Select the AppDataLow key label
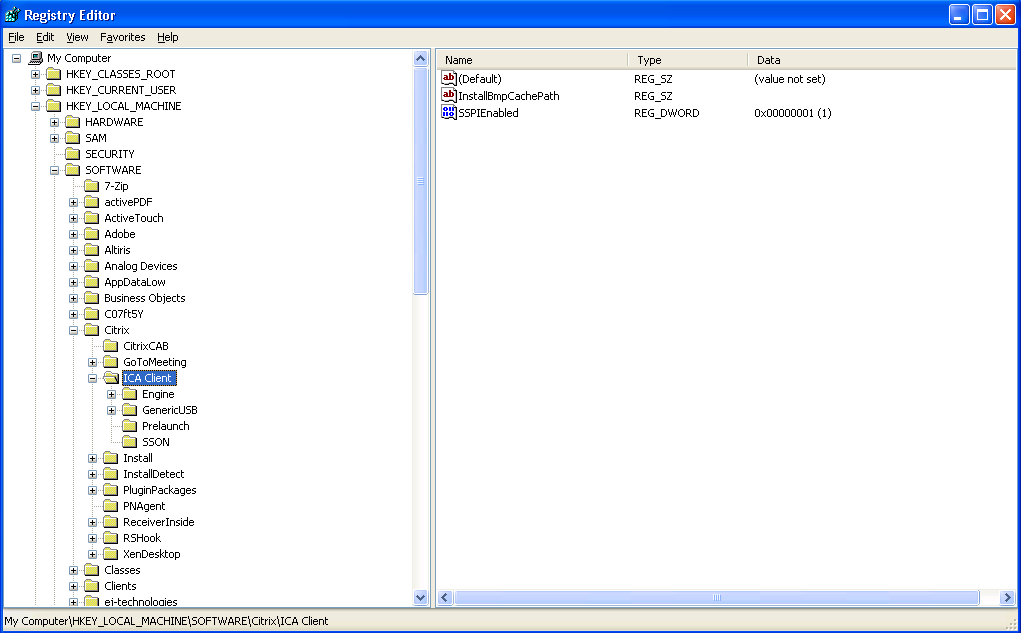This screenshot has height=633, width=1021. coord(135,282)
